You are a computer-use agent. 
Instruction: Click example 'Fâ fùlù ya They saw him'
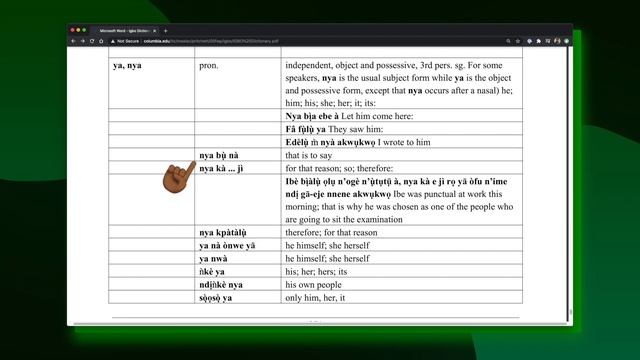pyautogui.click(x=334, y=129)
